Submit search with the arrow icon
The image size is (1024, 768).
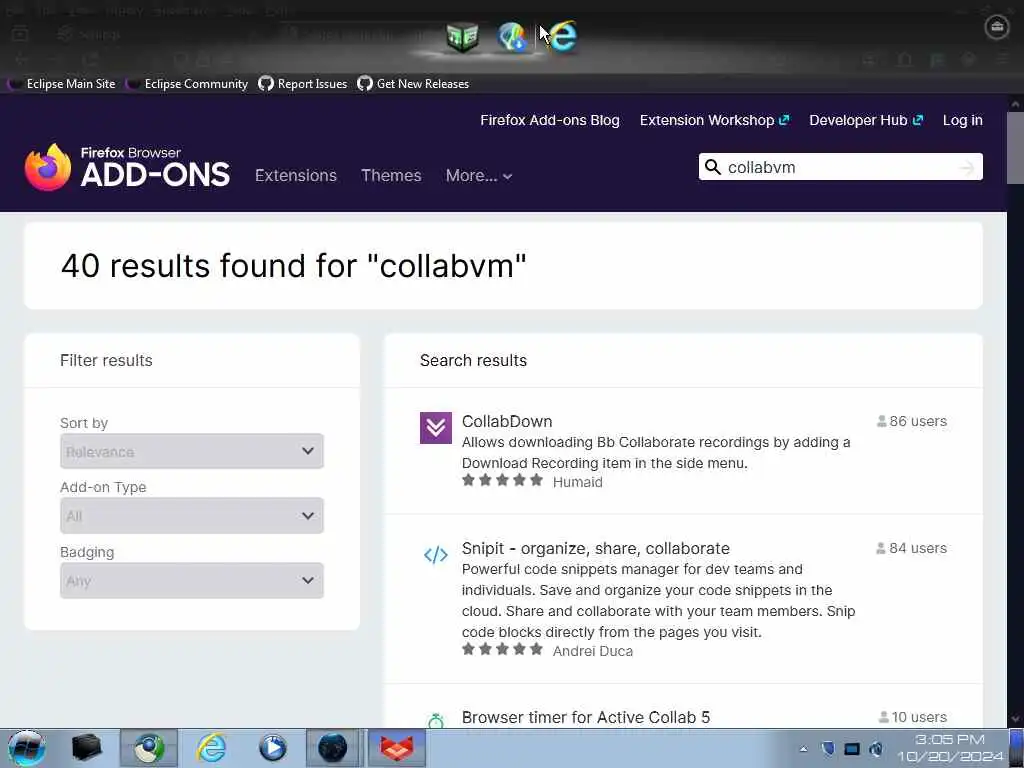point(967,168)
